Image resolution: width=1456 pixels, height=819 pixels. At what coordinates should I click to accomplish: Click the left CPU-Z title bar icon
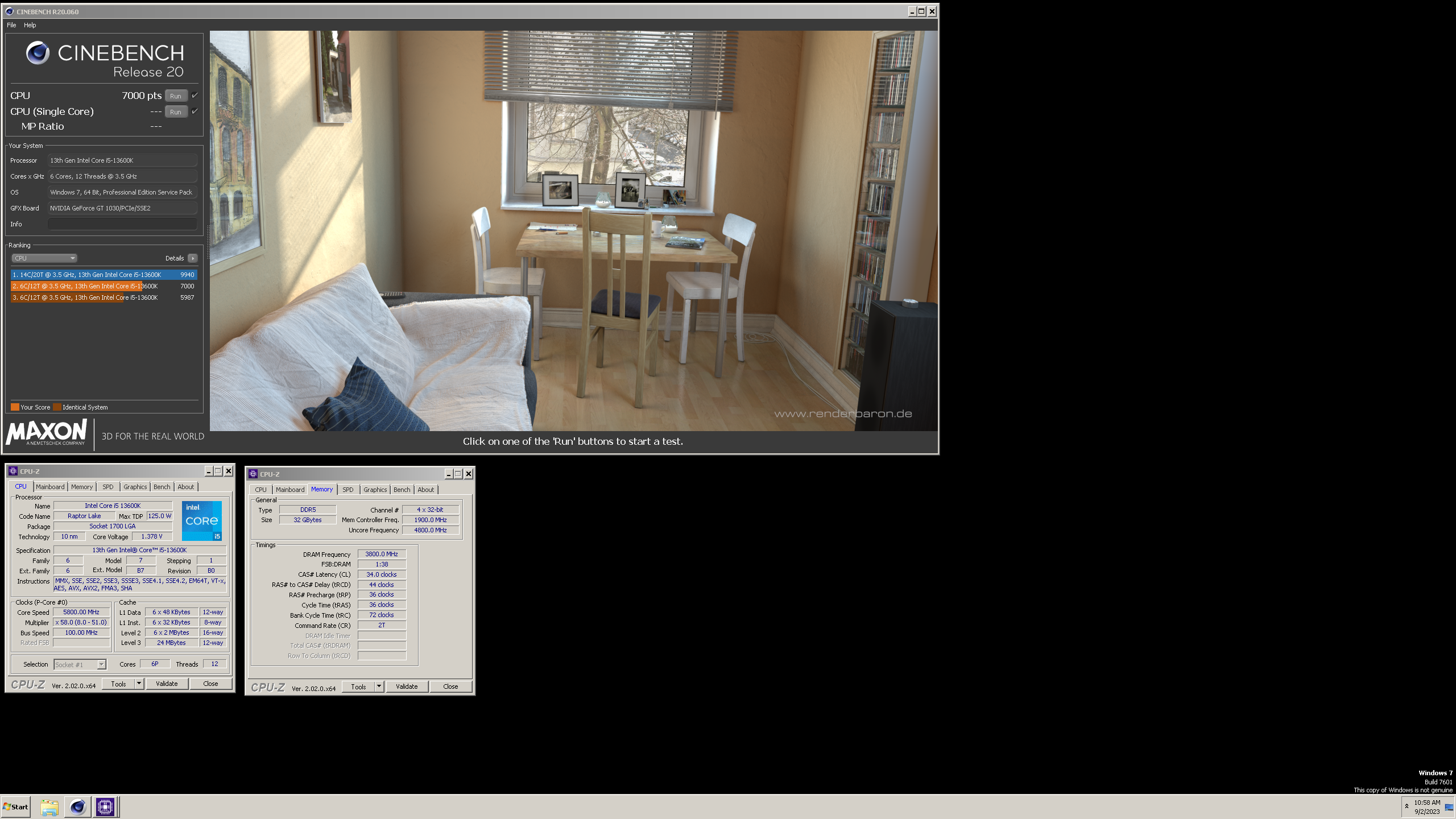pyautogui.click(x=13, y=471)
